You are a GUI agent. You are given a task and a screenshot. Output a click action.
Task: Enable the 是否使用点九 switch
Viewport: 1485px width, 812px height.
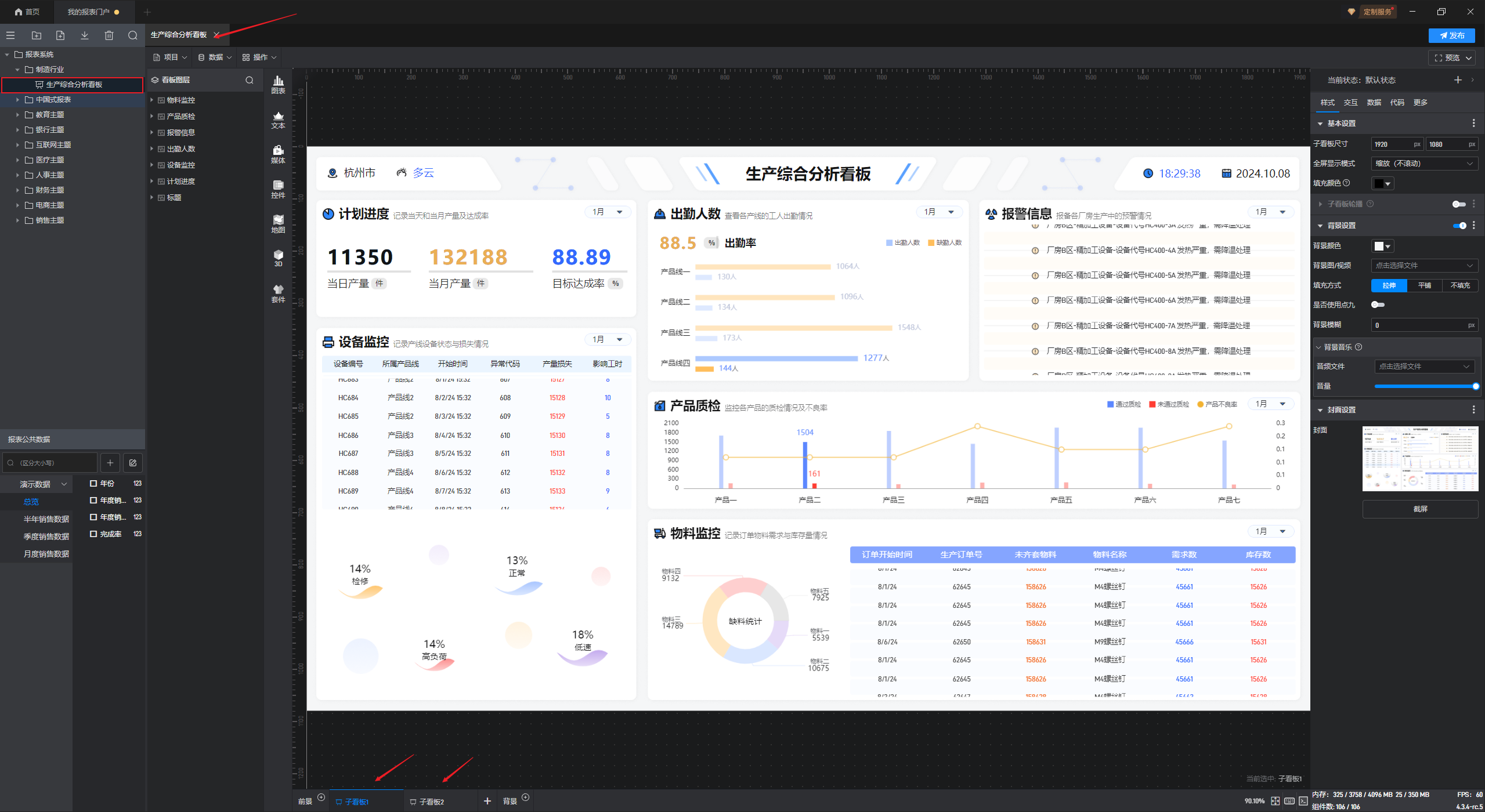click(x=1378, y=304)
